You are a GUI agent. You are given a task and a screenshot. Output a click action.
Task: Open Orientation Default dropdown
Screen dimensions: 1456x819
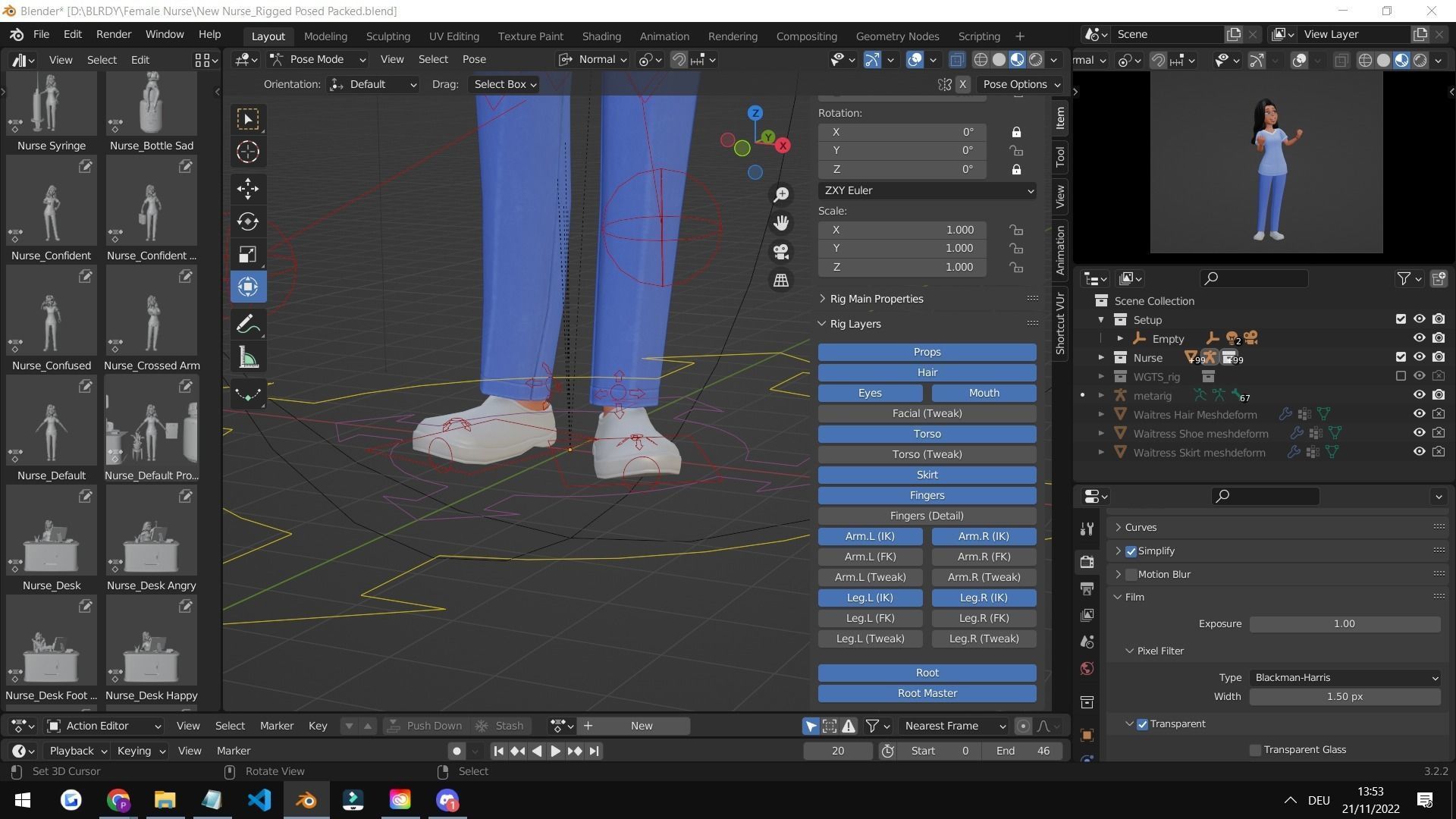[x=374, y=84]
